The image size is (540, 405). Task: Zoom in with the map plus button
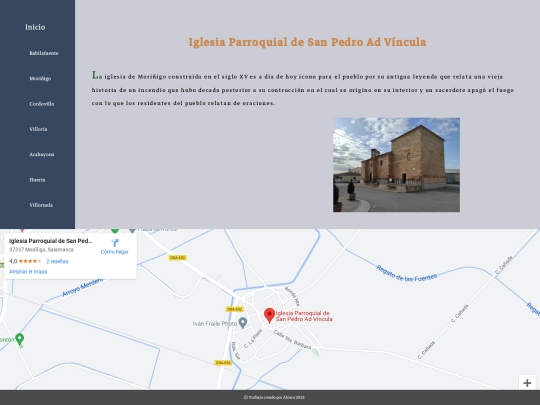(x=527, y=383)
